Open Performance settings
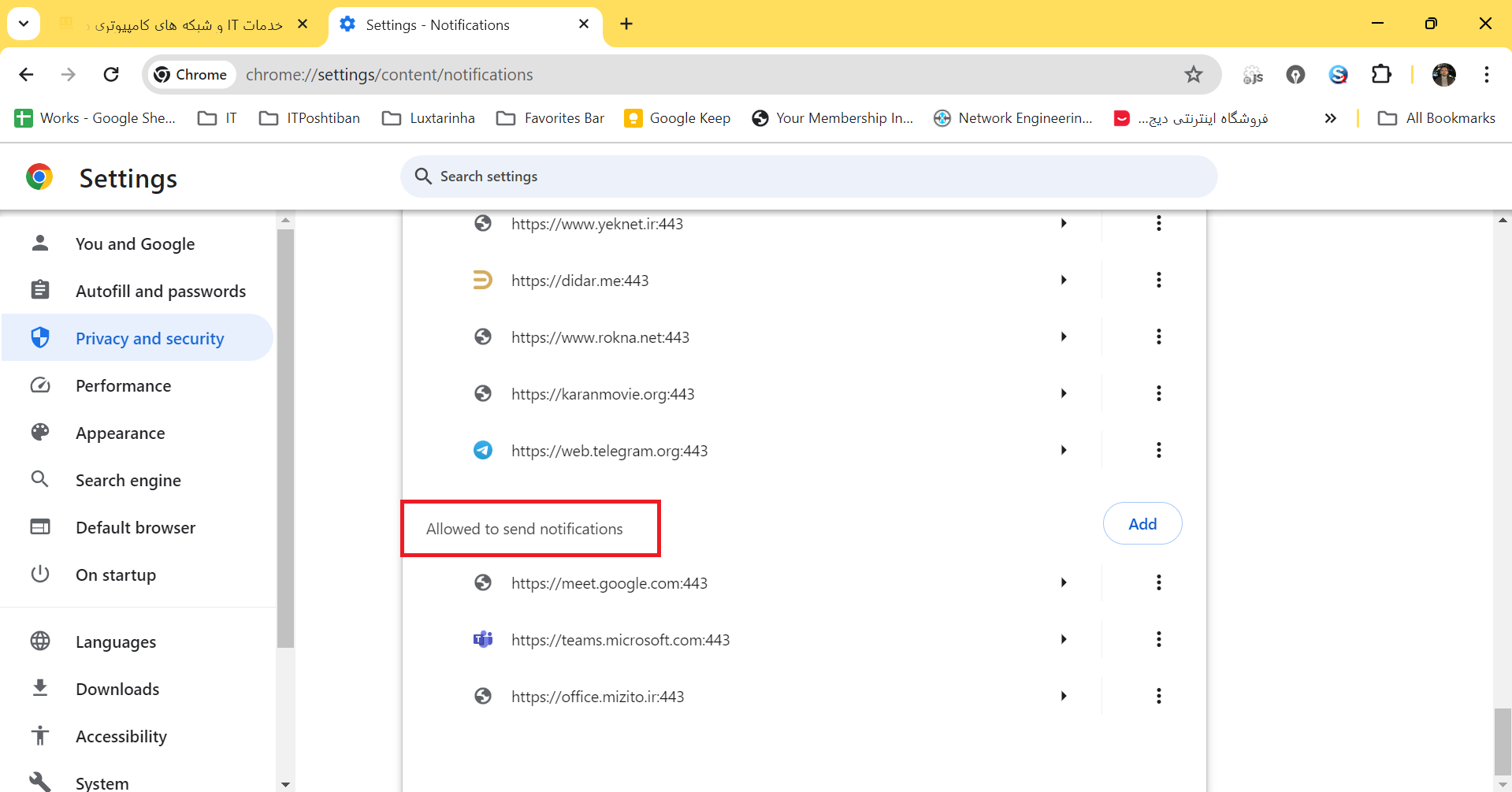Viewport: 1512px width, 792px height. pos(137,385)
